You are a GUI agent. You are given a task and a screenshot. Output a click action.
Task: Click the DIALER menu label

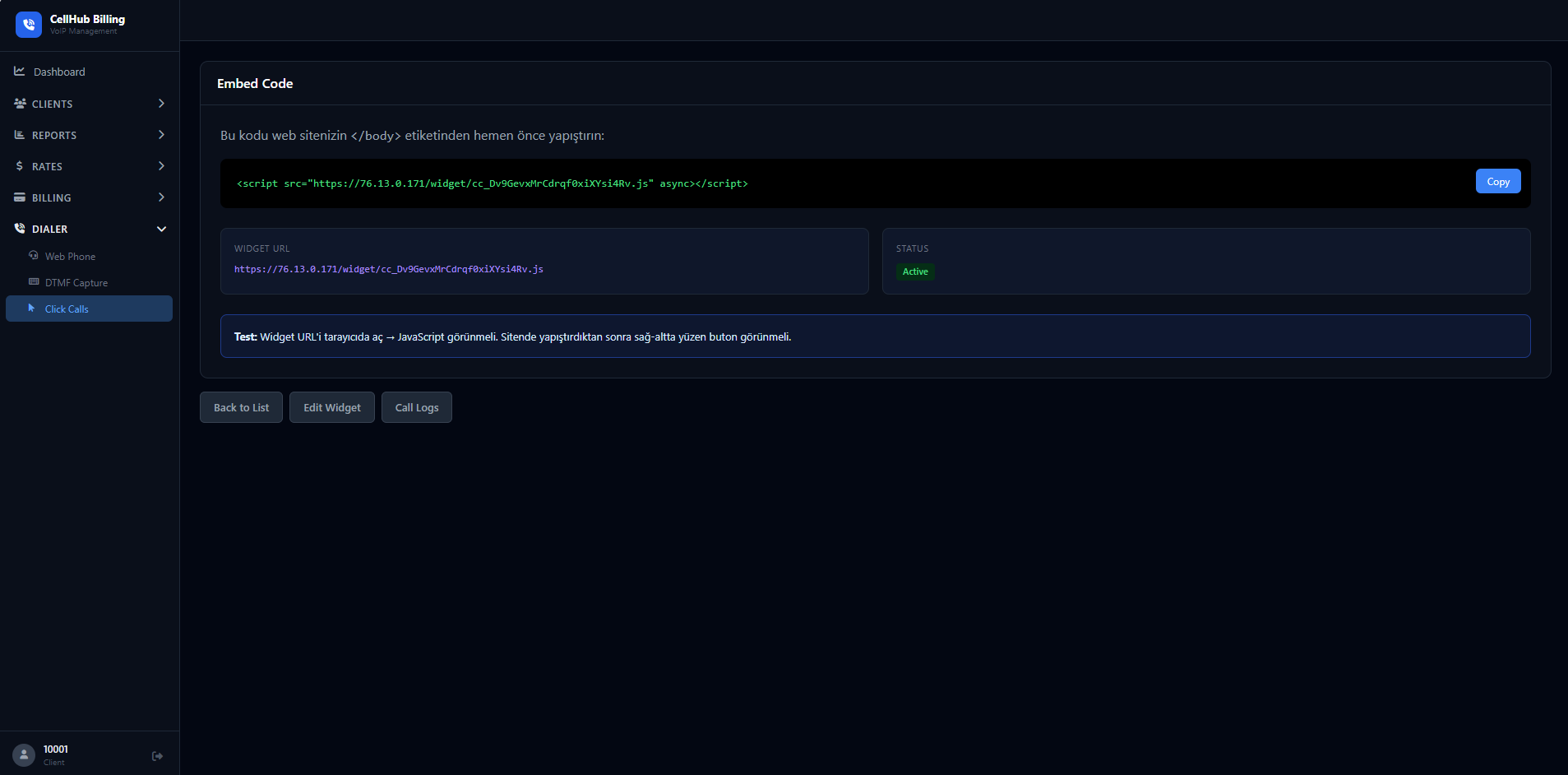pos(49,230)
